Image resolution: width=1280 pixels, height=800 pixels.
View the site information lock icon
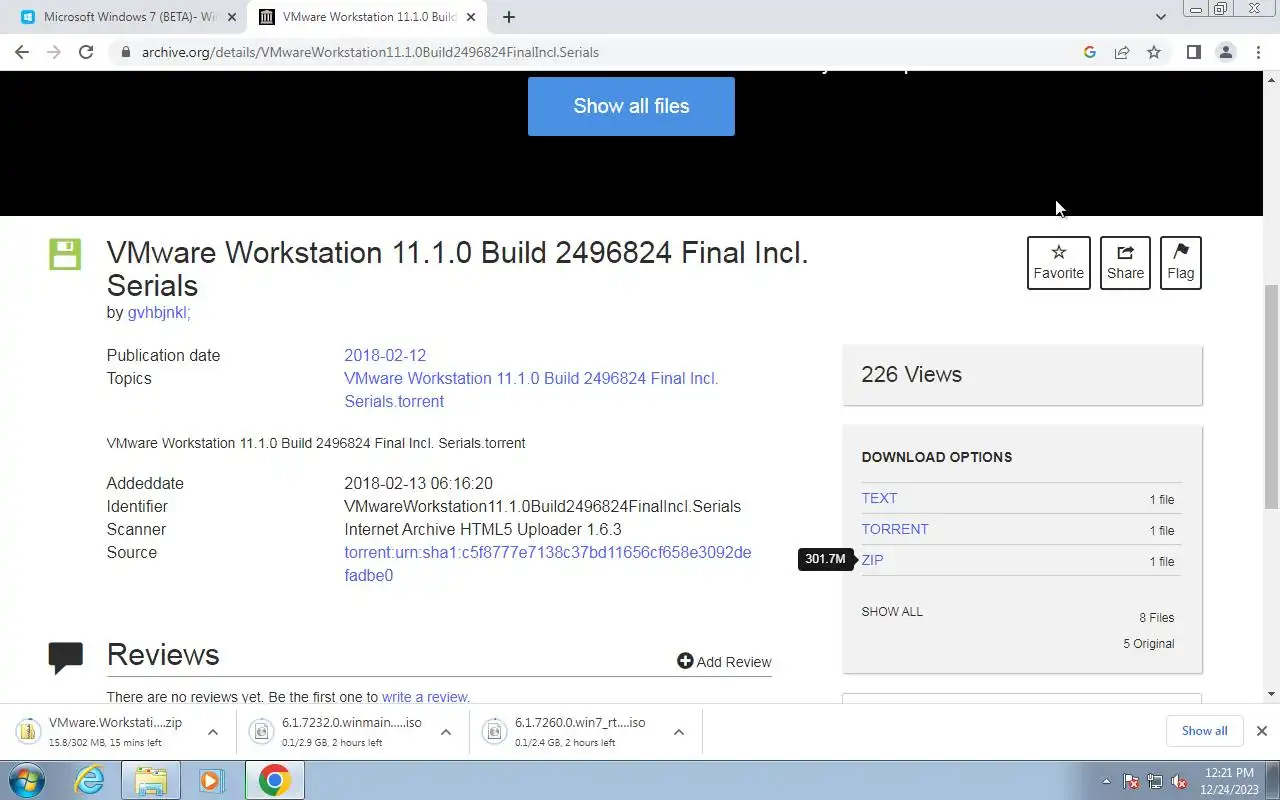pos(125,52)
